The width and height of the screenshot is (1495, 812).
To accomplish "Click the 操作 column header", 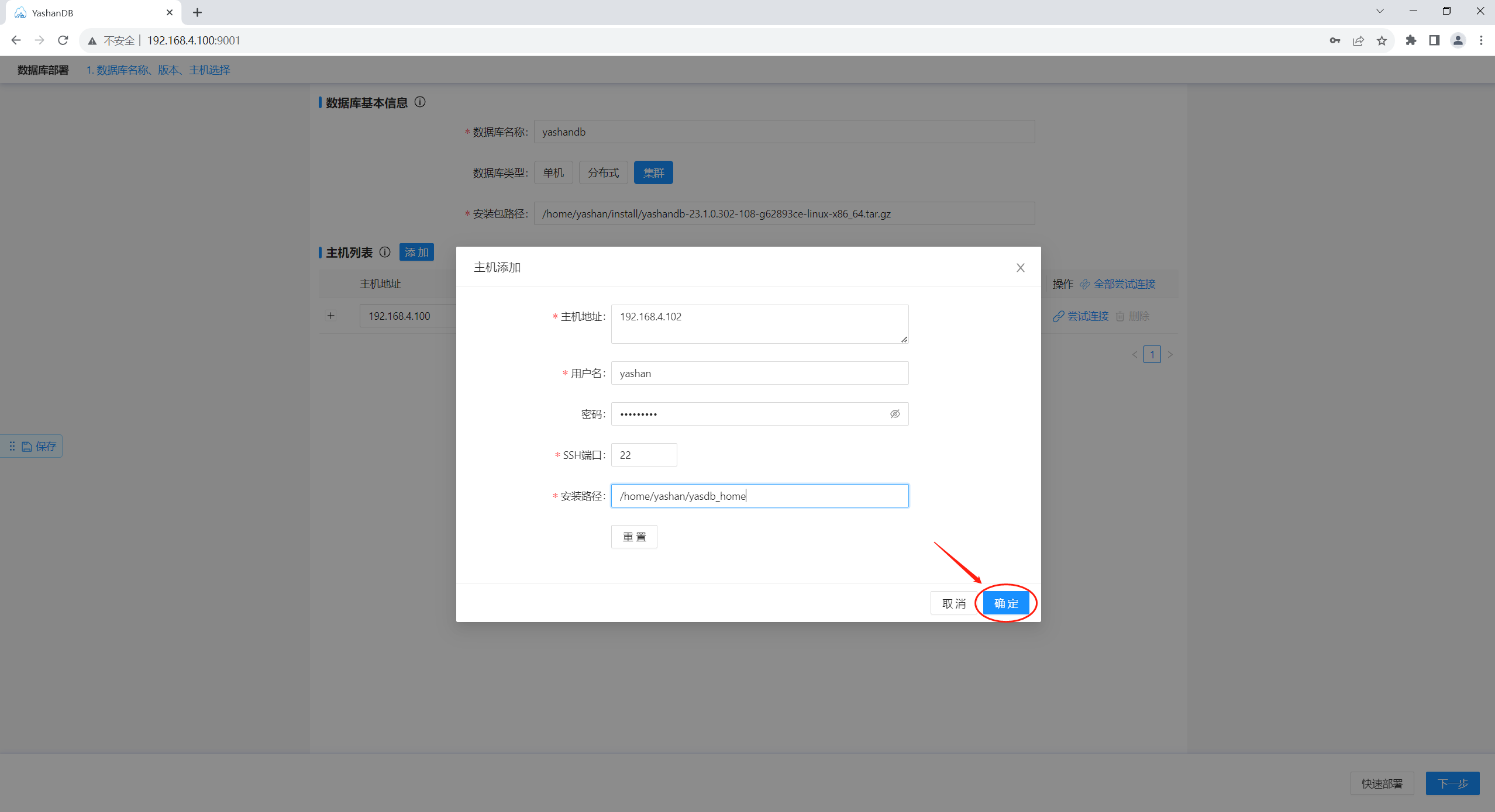I will (x=1063, y=284).
